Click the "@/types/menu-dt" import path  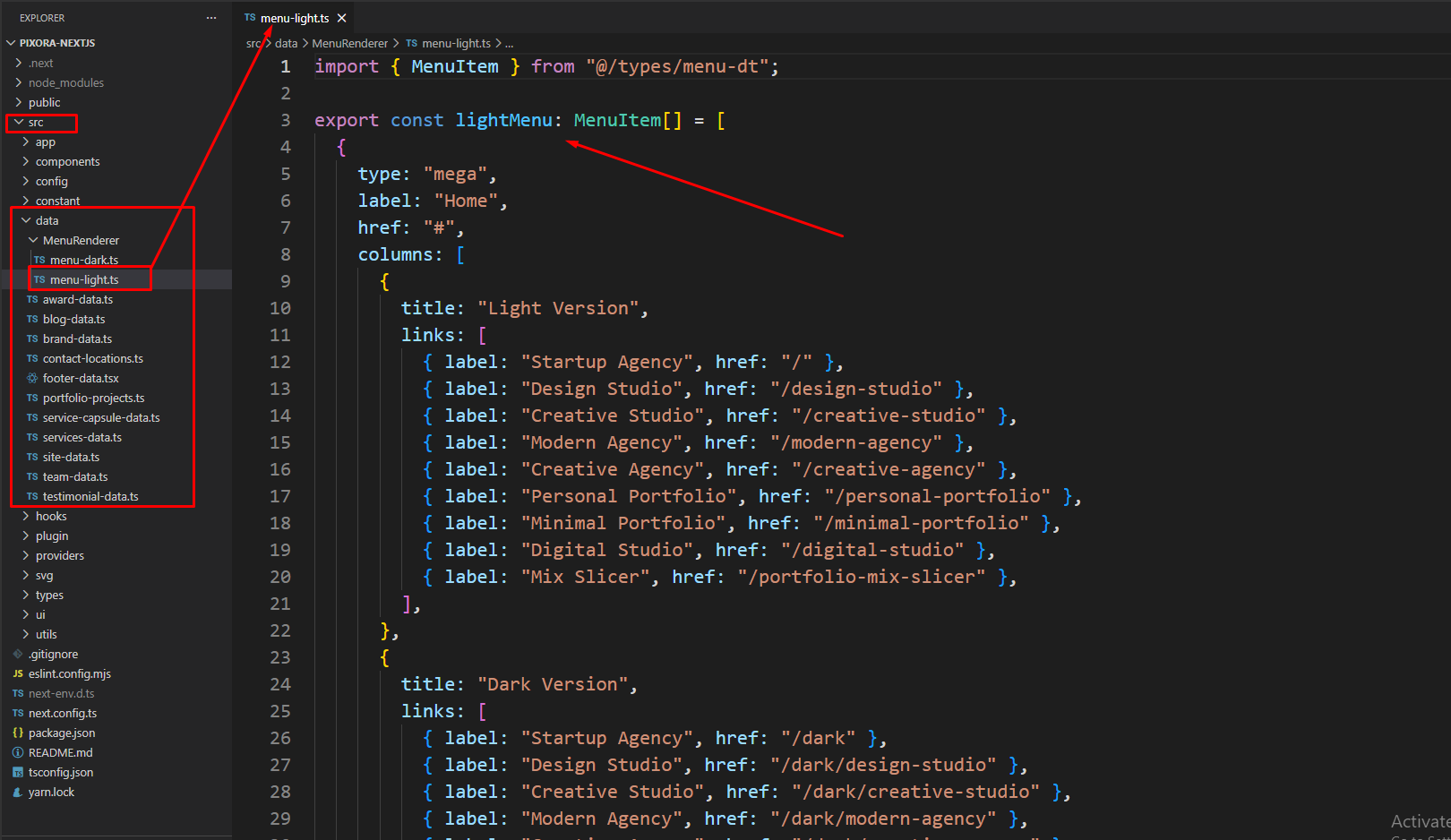pos(677,66)
